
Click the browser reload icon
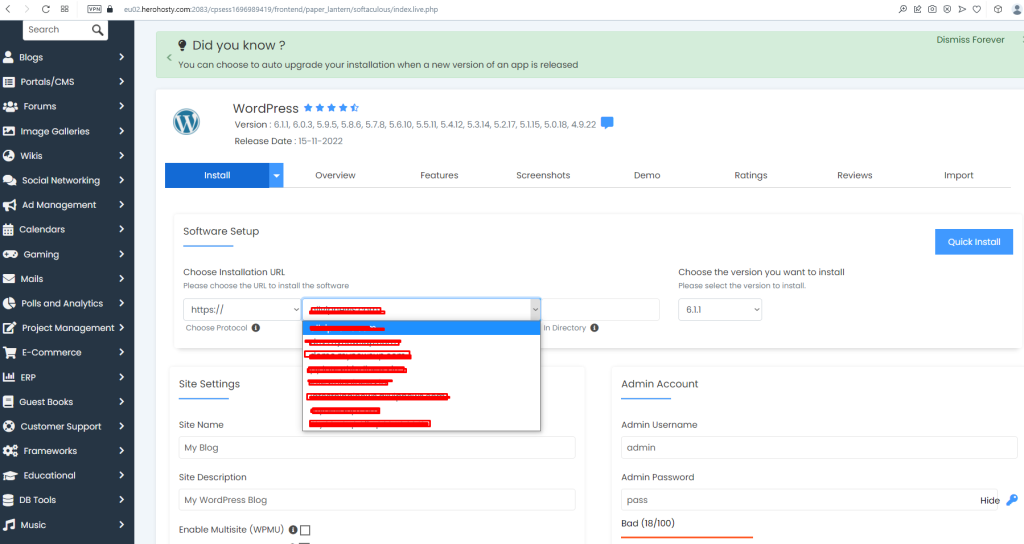[x=46, y=8]
